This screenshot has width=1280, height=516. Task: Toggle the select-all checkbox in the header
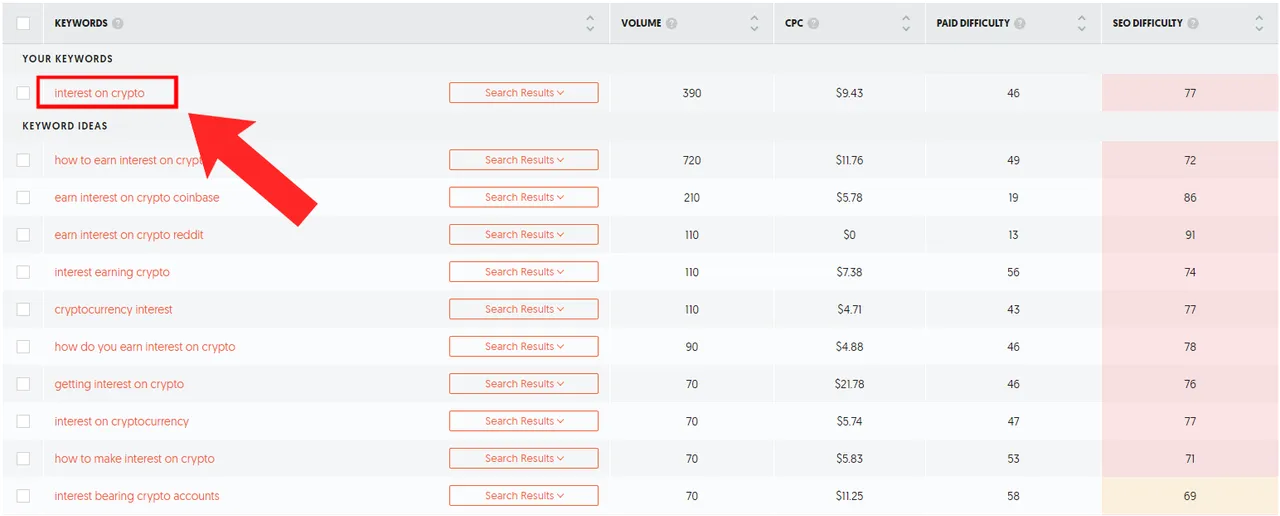tap(23, 23)
